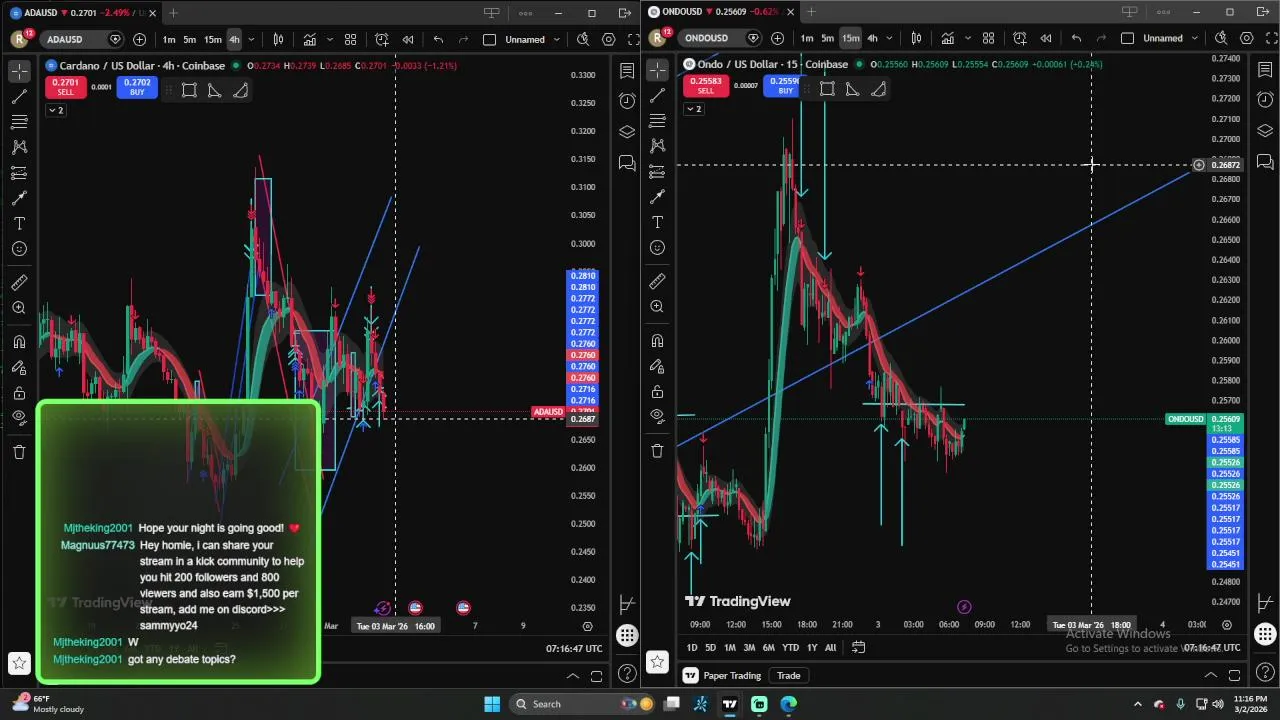Open the chat panel in ONDOUSD right sidebar
1280x720 pixels.
pos(1265,161)
